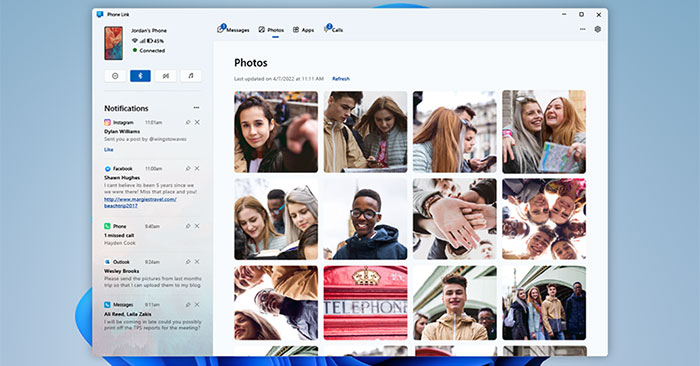Screen dimensions: 700x366
Task: Pin the Phone missed call notification
Action: tap(188, 226)
